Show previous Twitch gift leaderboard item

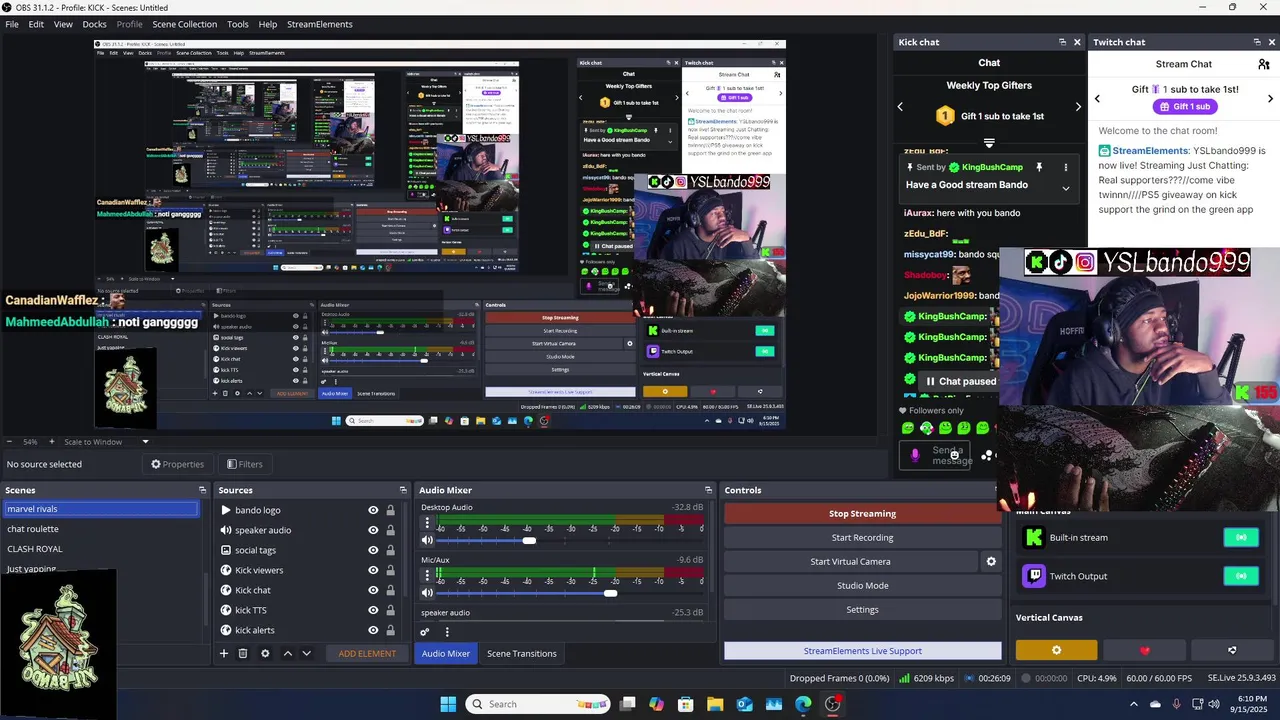pyautogui.click(x=1097, y=98)
